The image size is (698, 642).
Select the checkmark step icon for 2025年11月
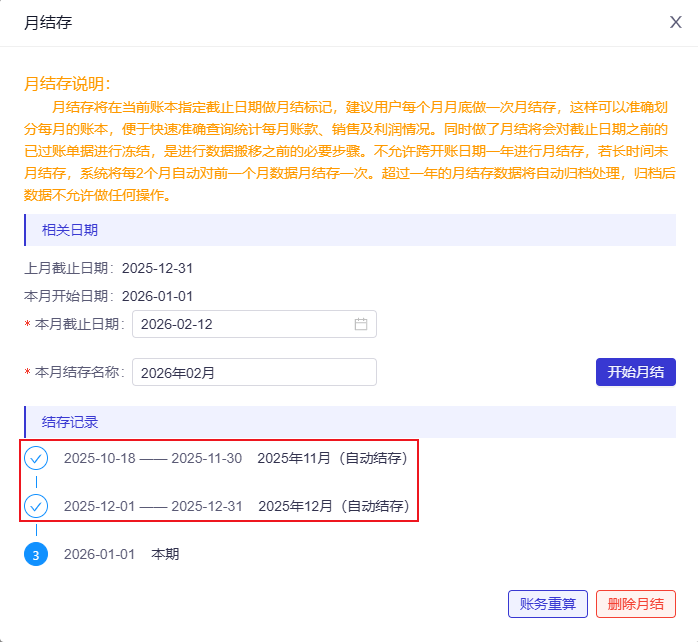click(36, 458)
